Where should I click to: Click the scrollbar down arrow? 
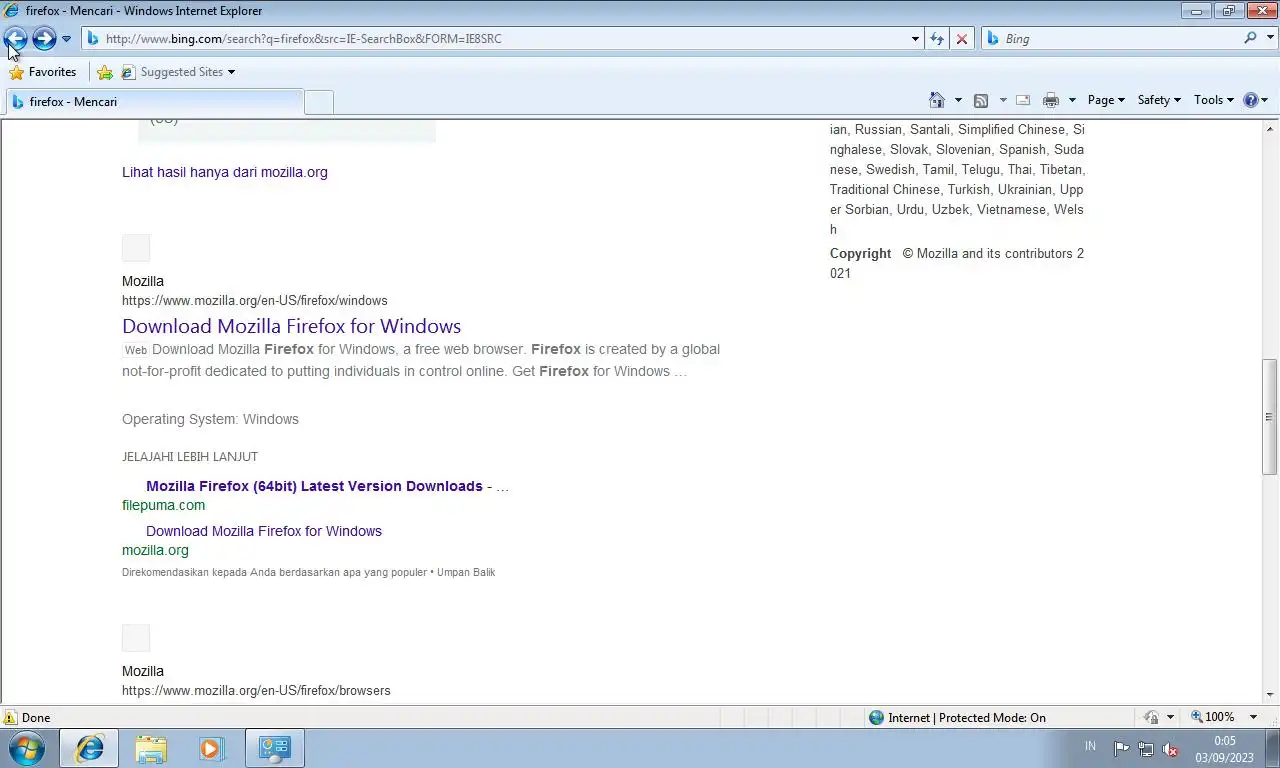(x=1269, y=694)
